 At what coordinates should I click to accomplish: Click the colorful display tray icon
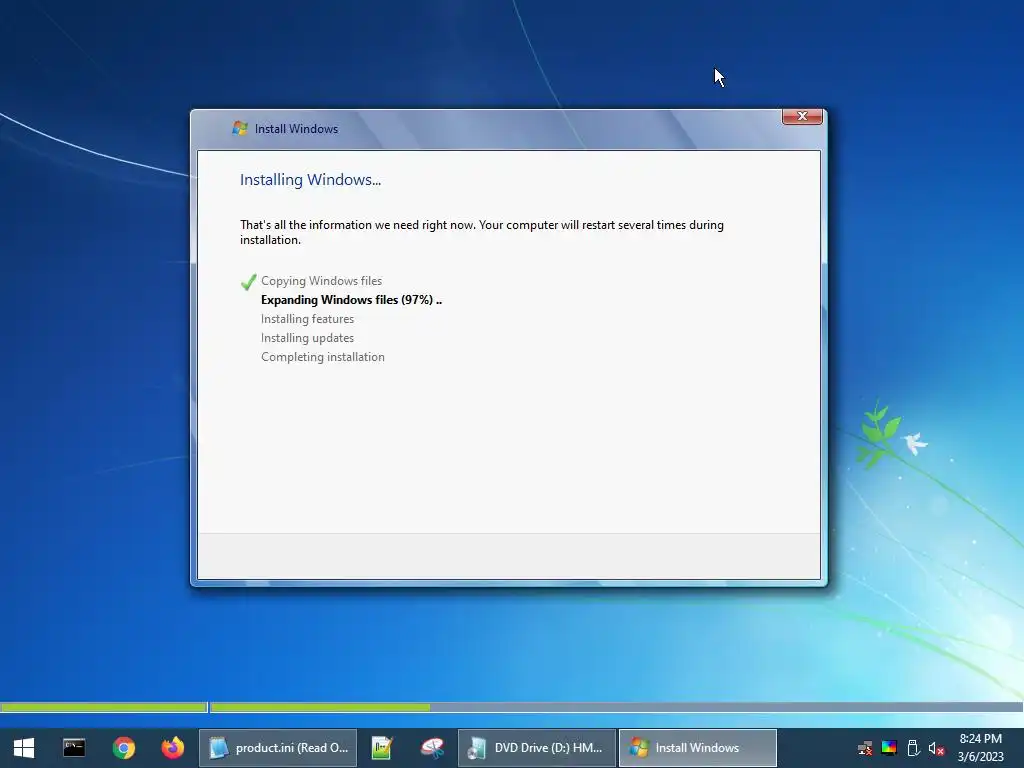tap(889, 748)
